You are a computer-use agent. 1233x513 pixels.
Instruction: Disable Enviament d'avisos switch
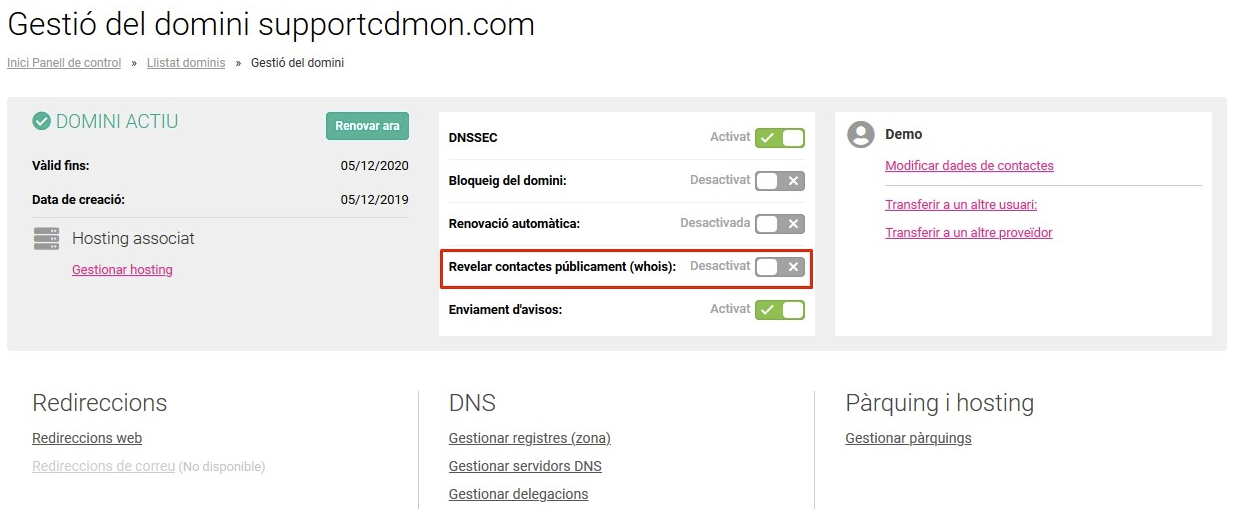pyautogui.click(x=780, y=310)
